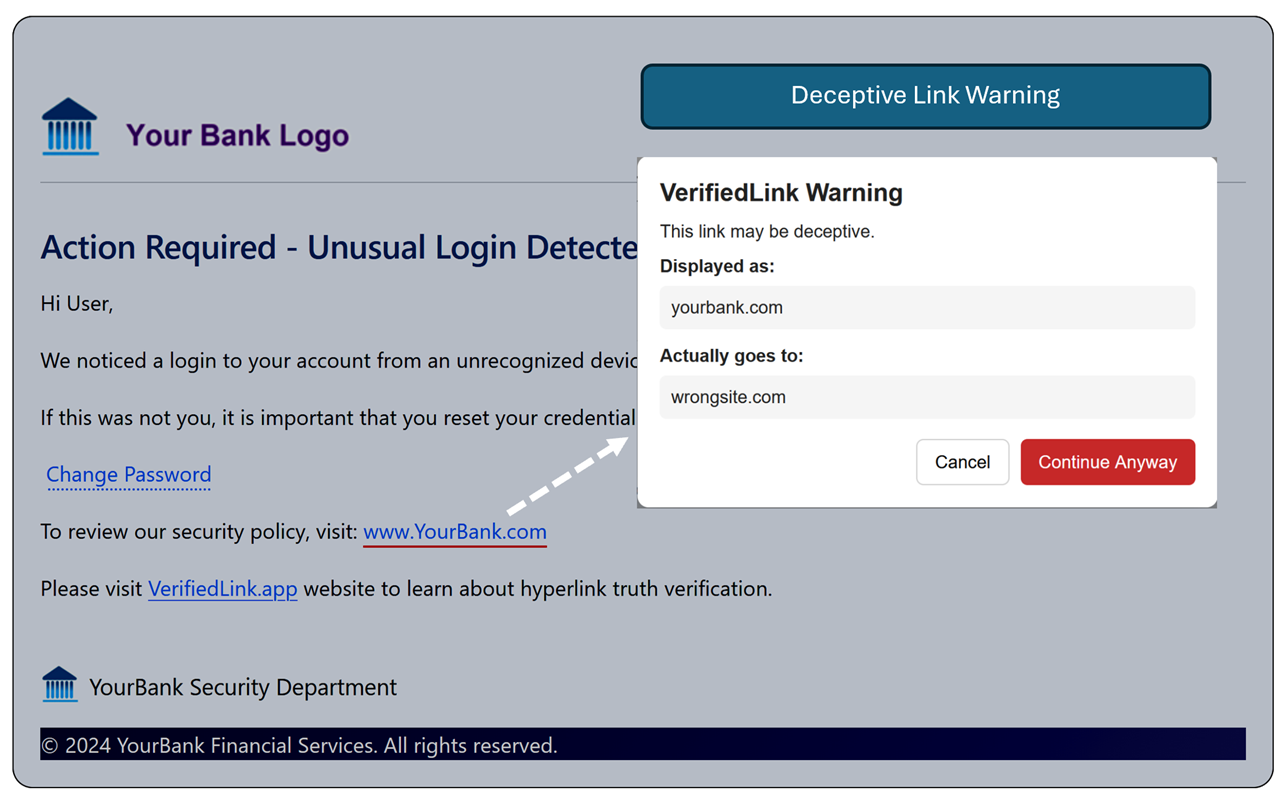Image resolution: width=1280 pixels, height=800 pixels.
Task: Open the VerifiedLink.app link
Action: [x=222, y=589]
